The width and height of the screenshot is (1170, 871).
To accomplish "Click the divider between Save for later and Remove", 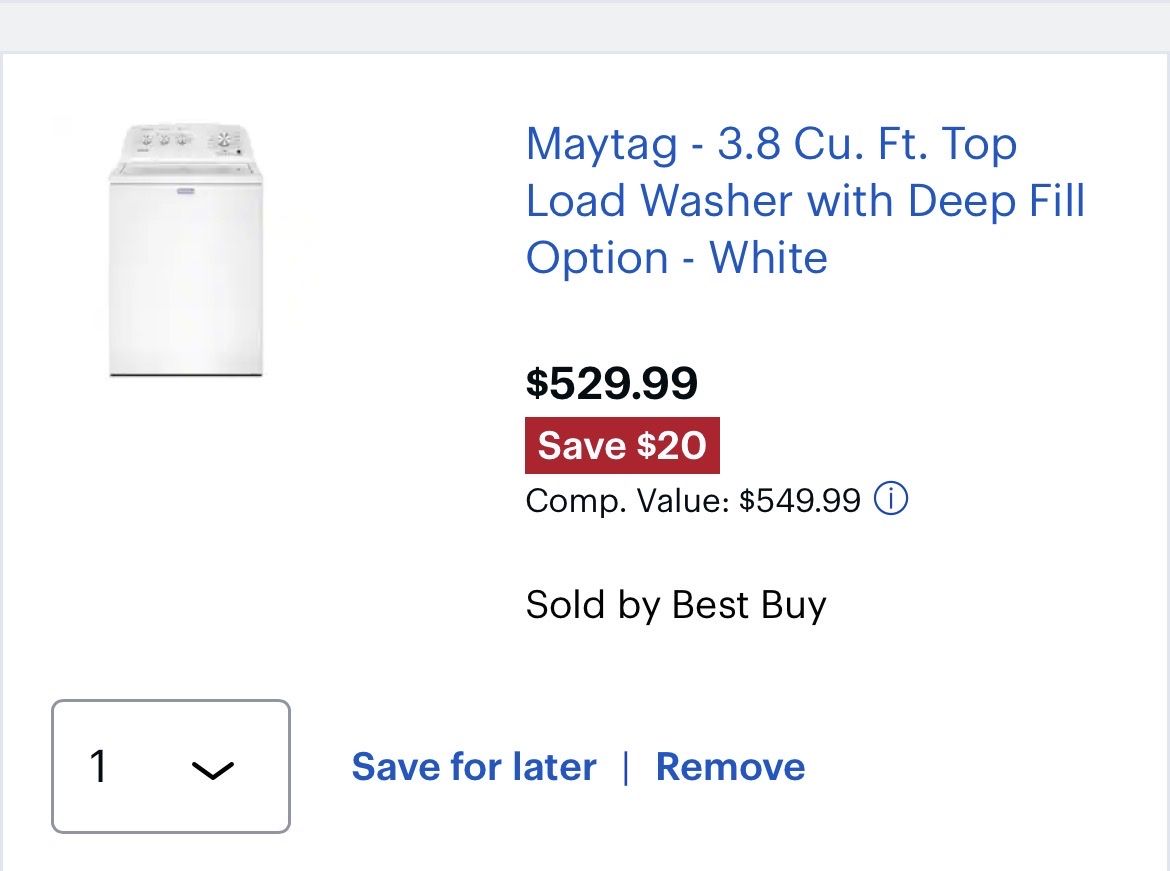I will click(626, 767).
